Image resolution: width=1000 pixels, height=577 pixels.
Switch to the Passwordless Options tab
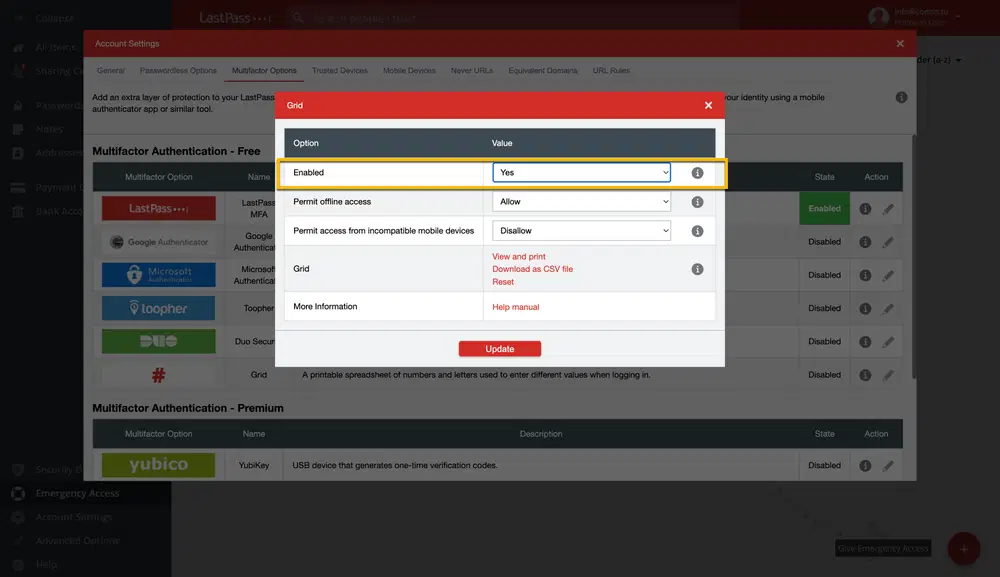coord(178,71)
